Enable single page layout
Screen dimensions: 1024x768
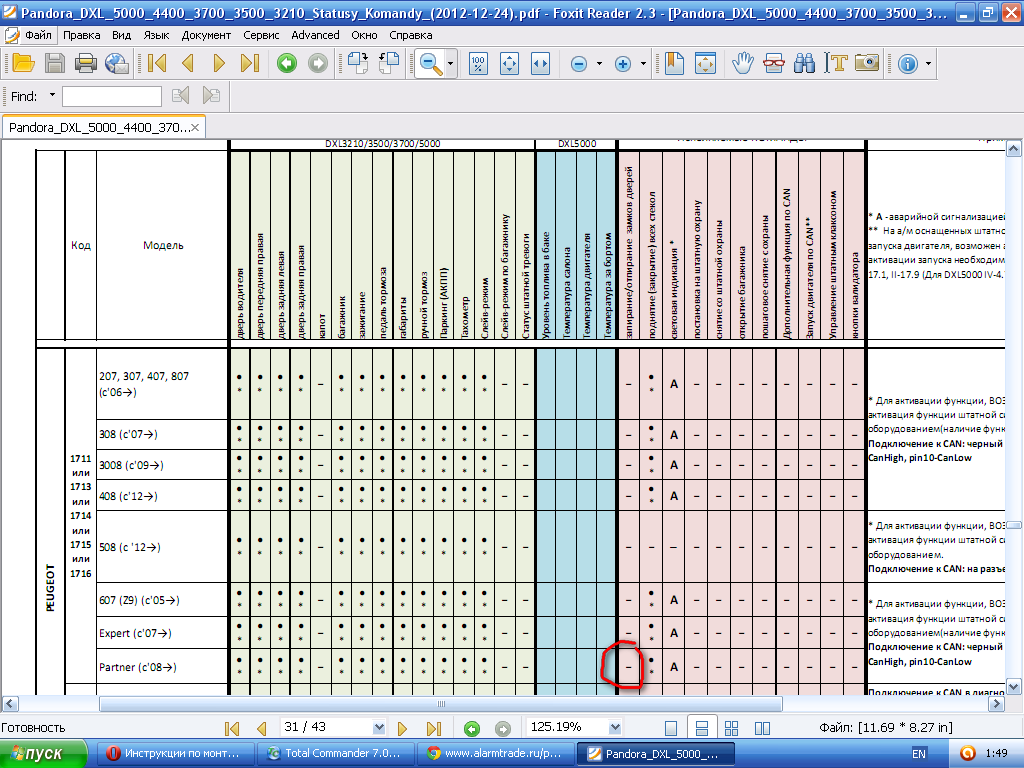coord(671,728)
